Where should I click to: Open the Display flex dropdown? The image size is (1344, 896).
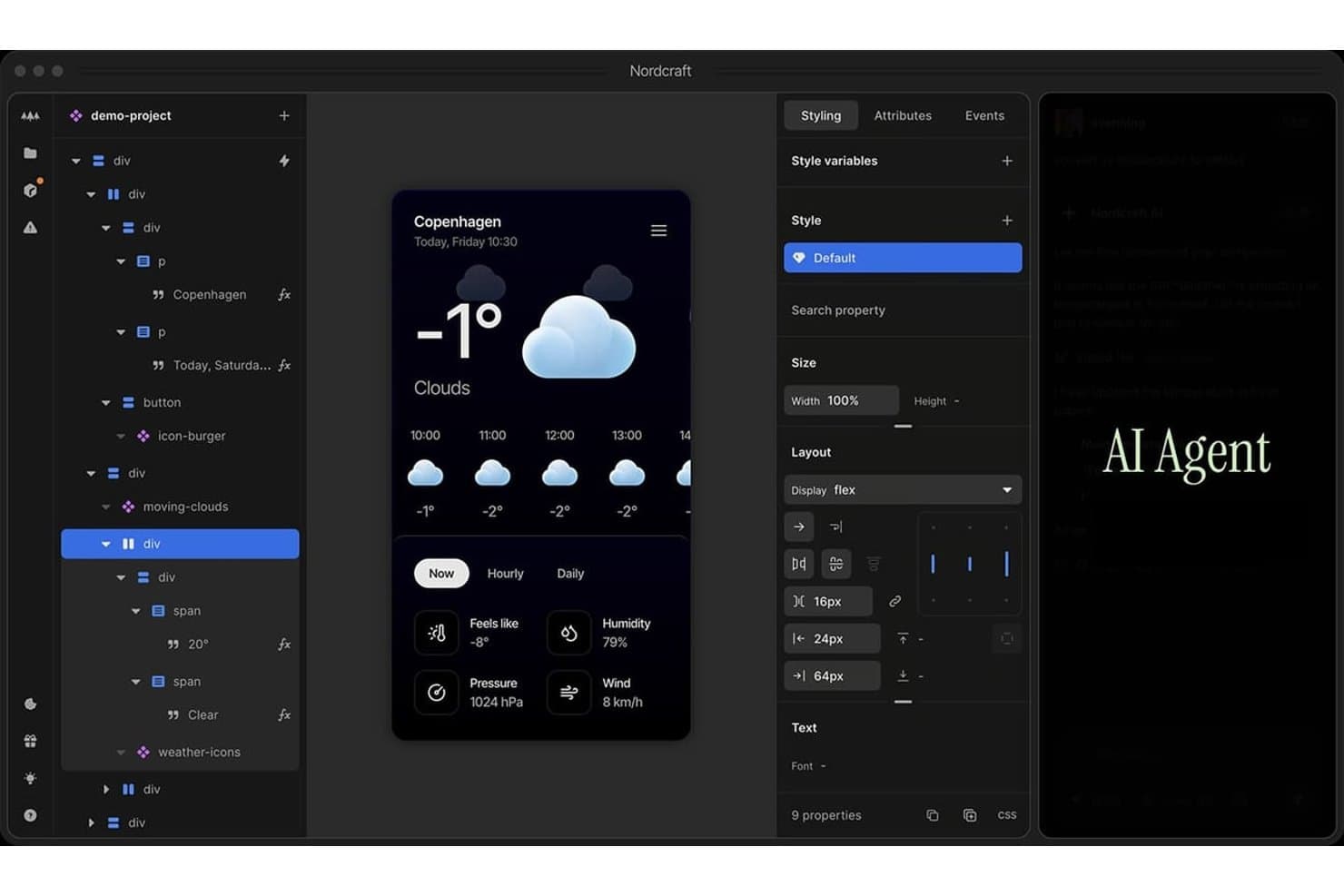coord(903,489)
